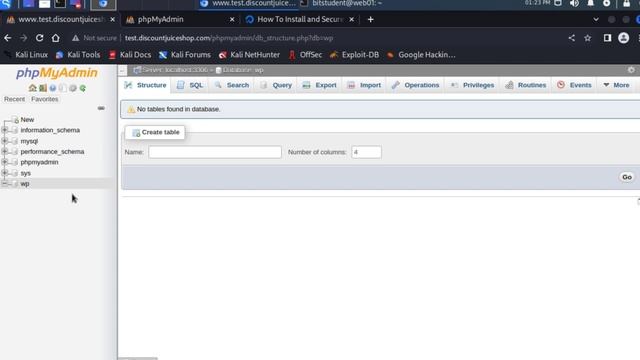Reload navigation panel green icon
The image size is (640, 360).
(x=83, y=88)
